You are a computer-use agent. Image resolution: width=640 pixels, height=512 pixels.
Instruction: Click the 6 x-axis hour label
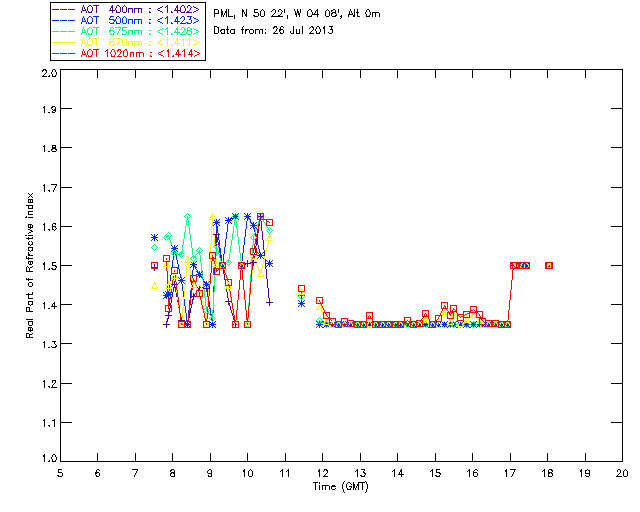[x=98, y=473]
